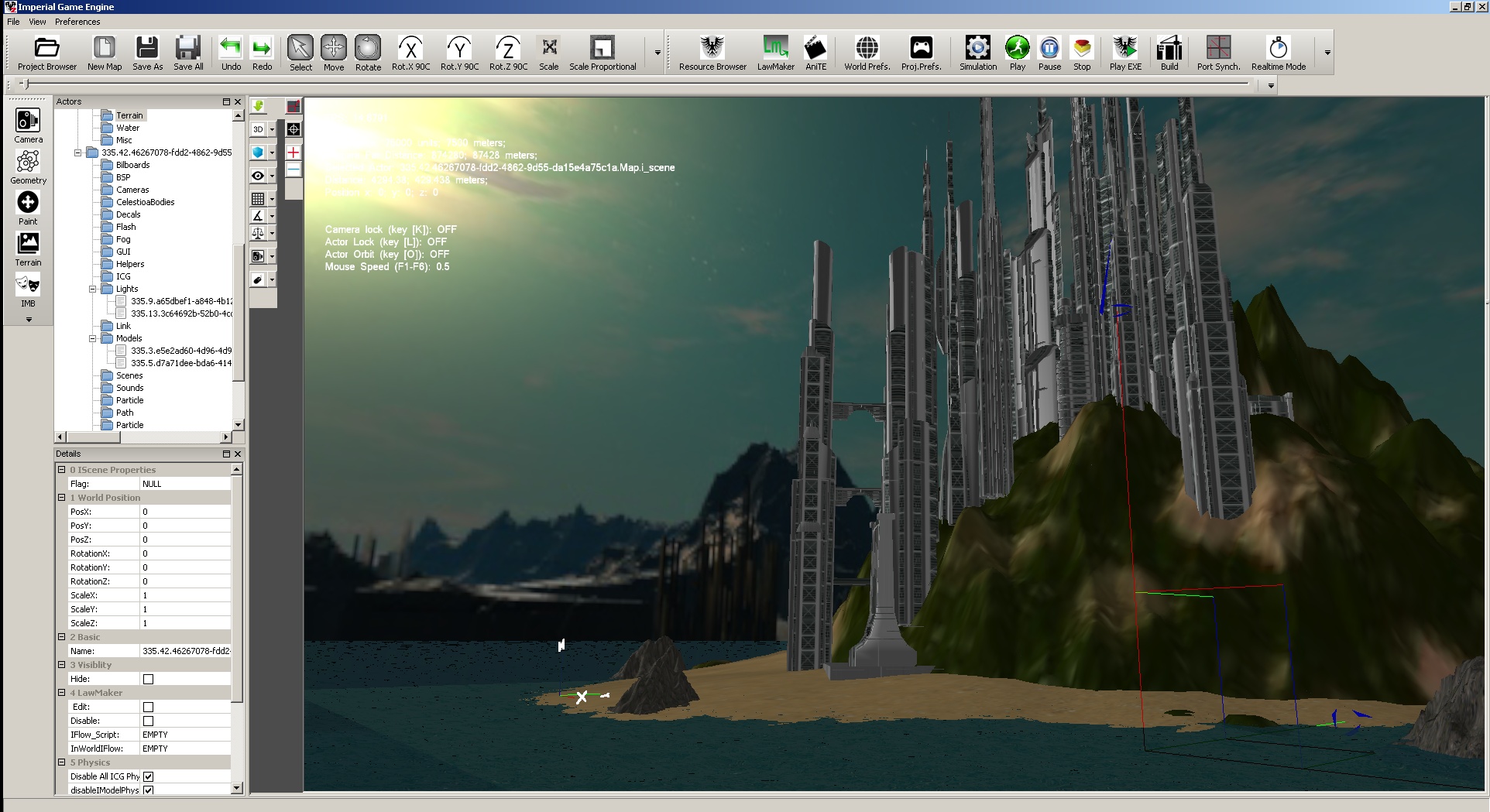Enable the LawMaker Edit checkbox
Viewport: 1490px width, 812px height.
(x=148, y=707)
